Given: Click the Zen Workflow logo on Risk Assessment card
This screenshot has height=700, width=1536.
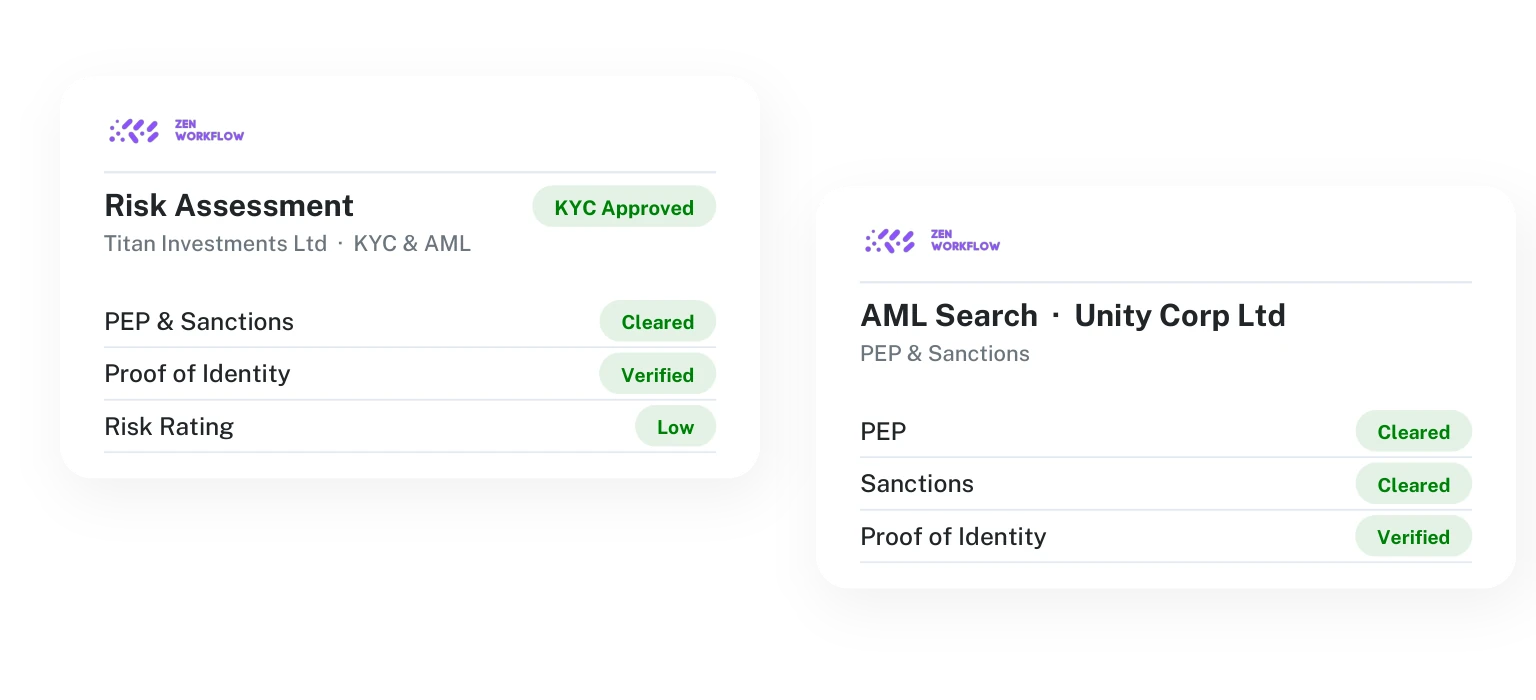Looking at the screenshot, I should click(176, 130).
